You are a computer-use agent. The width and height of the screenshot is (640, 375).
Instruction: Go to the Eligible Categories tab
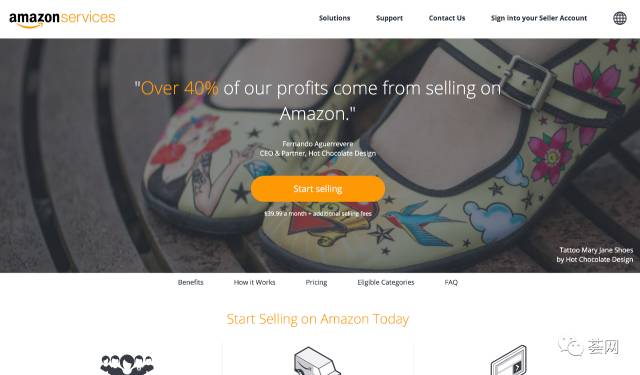pos(386,282)
